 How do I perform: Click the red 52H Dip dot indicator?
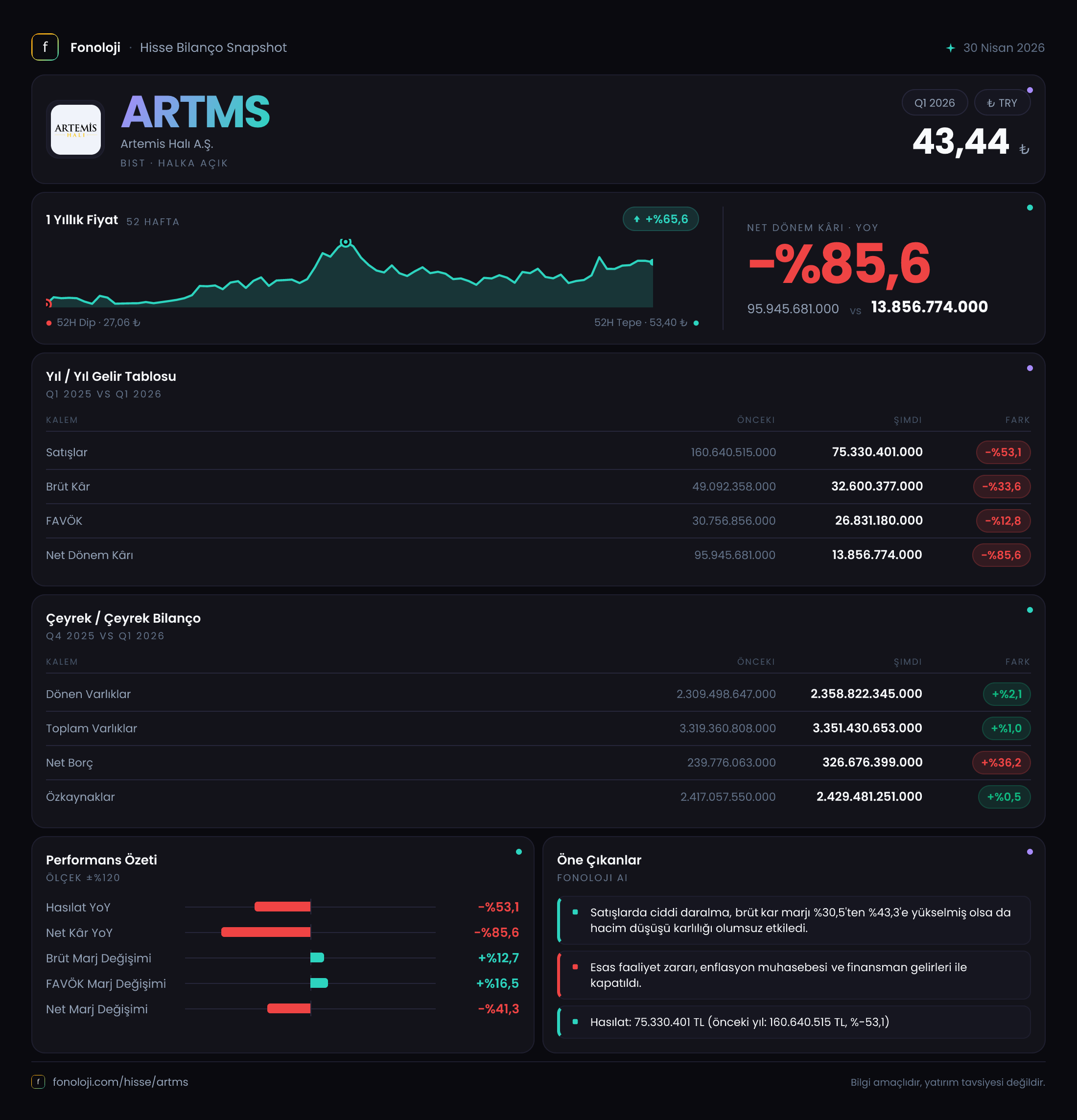click(x=49, y=323)
